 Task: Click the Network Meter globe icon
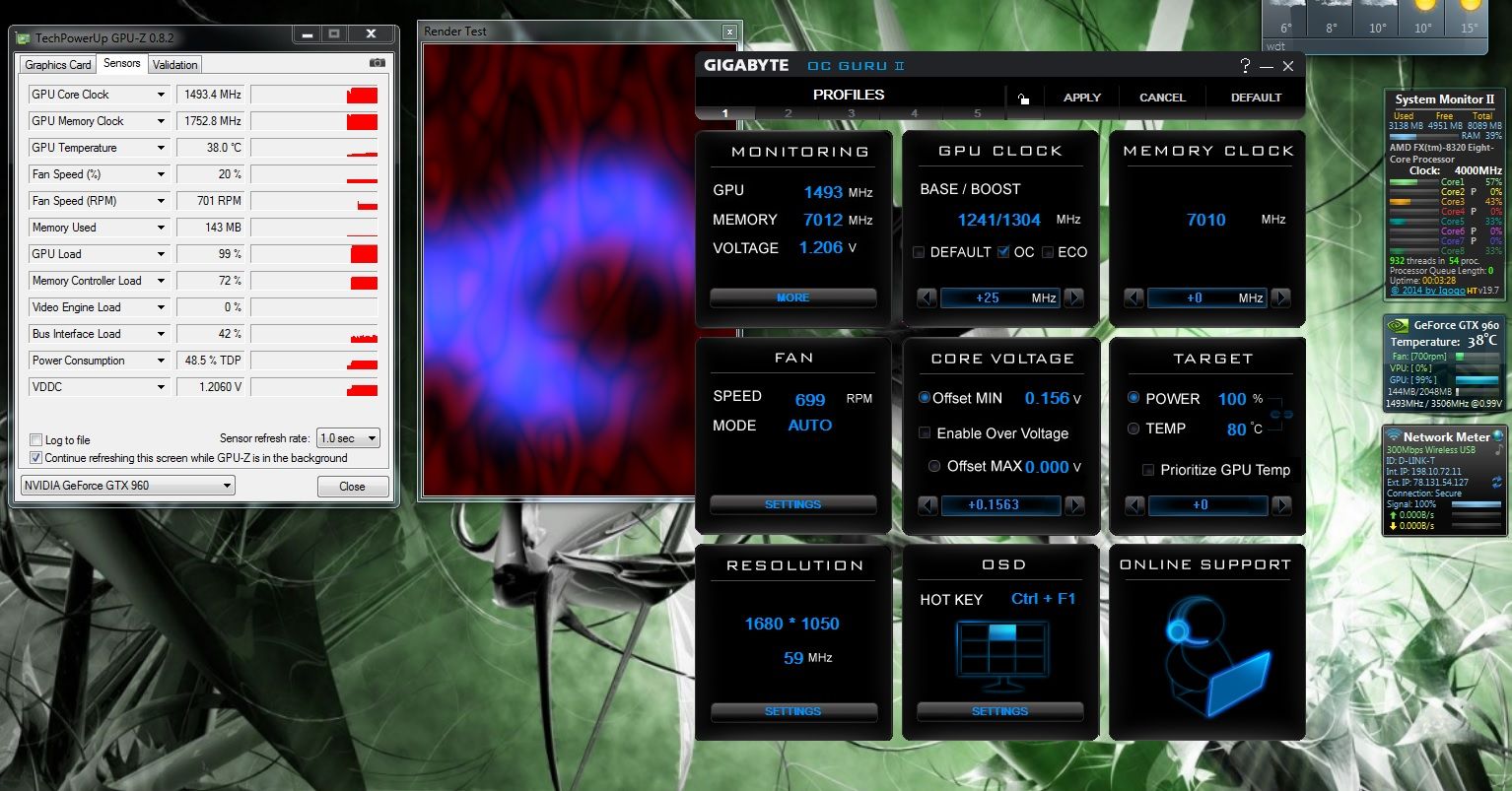click(1498, 436)
